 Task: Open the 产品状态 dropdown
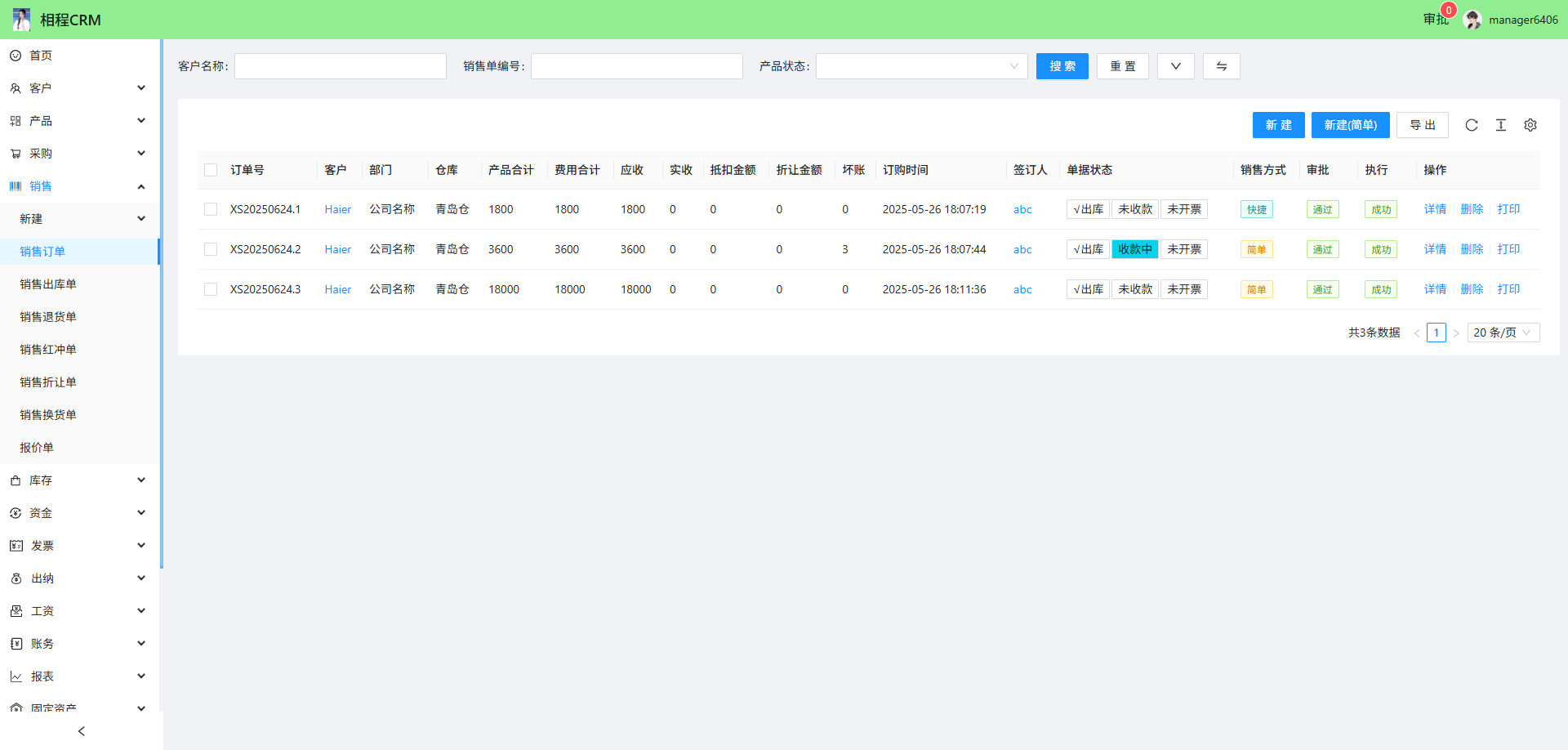point(921,66)
